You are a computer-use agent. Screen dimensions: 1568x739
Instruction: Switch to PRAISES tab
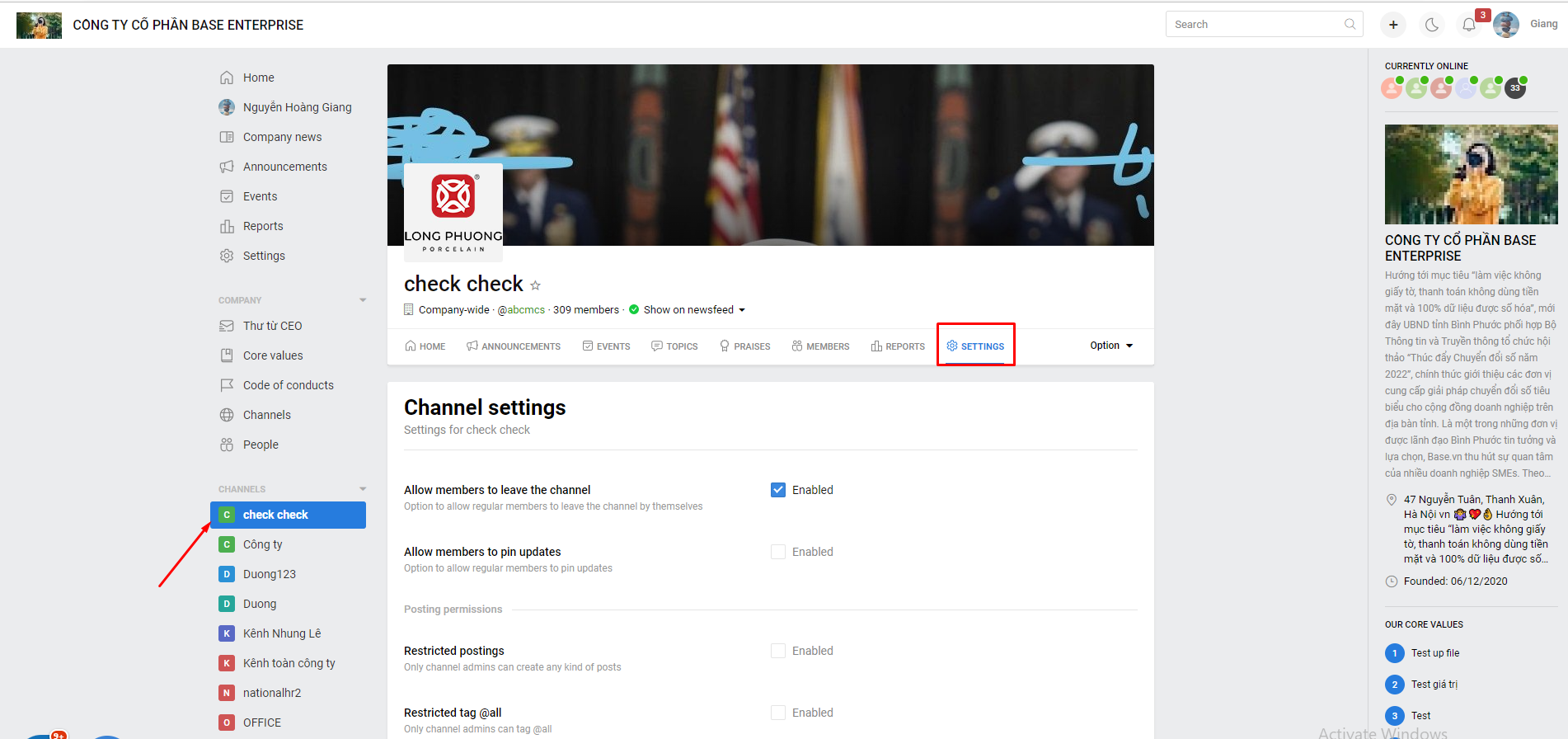coord(745,346)
